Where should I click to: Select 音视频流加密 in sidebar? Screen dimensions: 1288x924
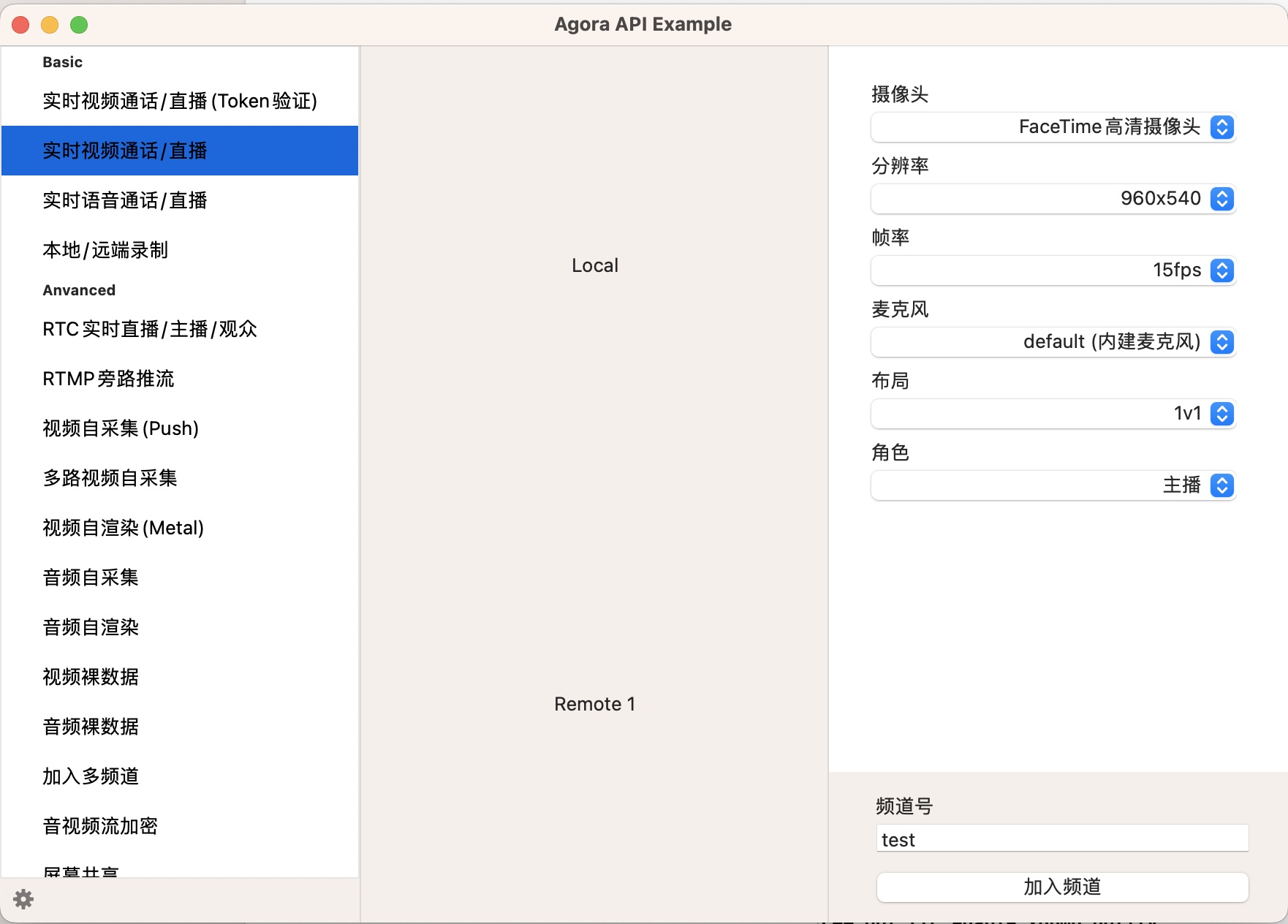tap(180, 826)
